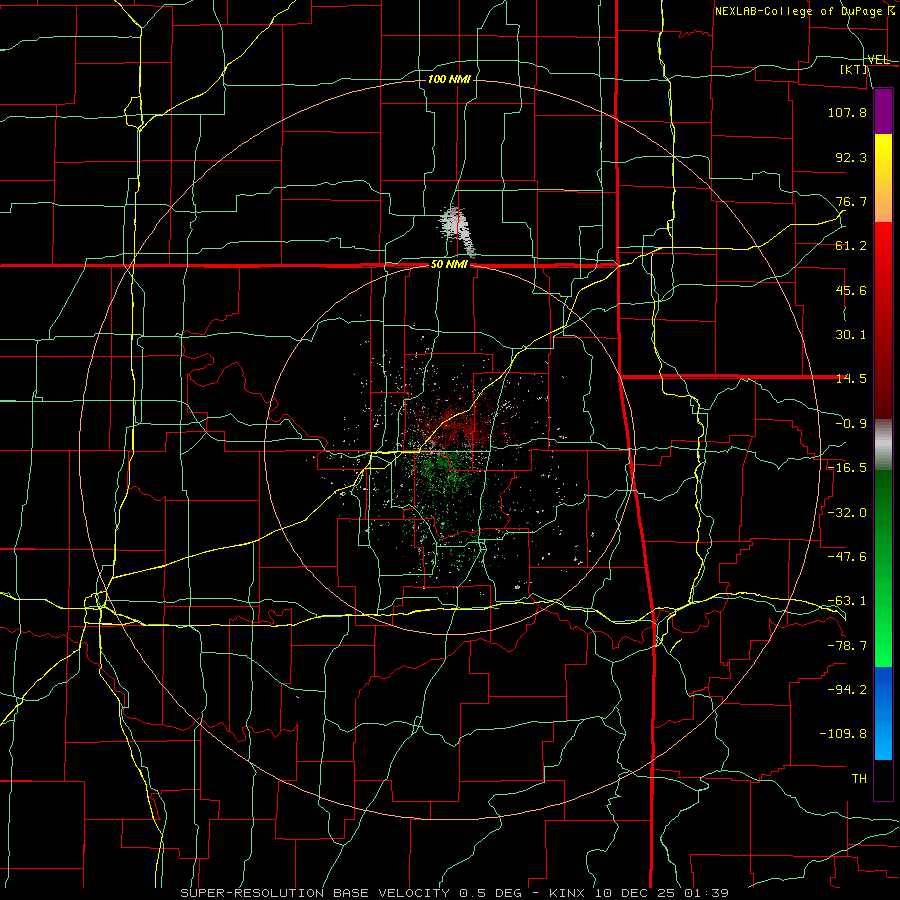Select the 45.6 velocity scale value

coord(851,290)
